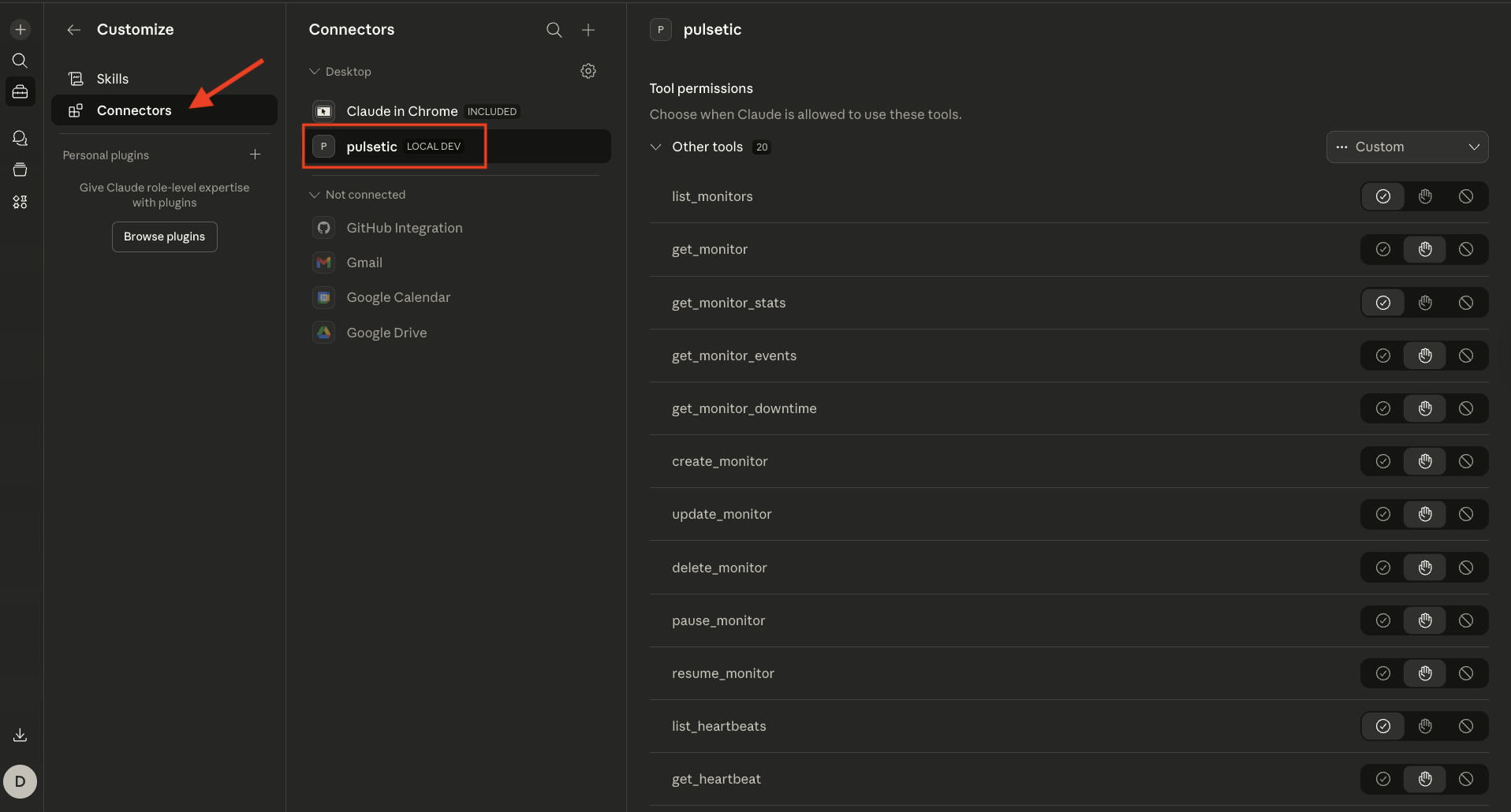Open Desktop connectors settings gear
Viewport: 1511px width, 812px height.
[x=588, y=71]
